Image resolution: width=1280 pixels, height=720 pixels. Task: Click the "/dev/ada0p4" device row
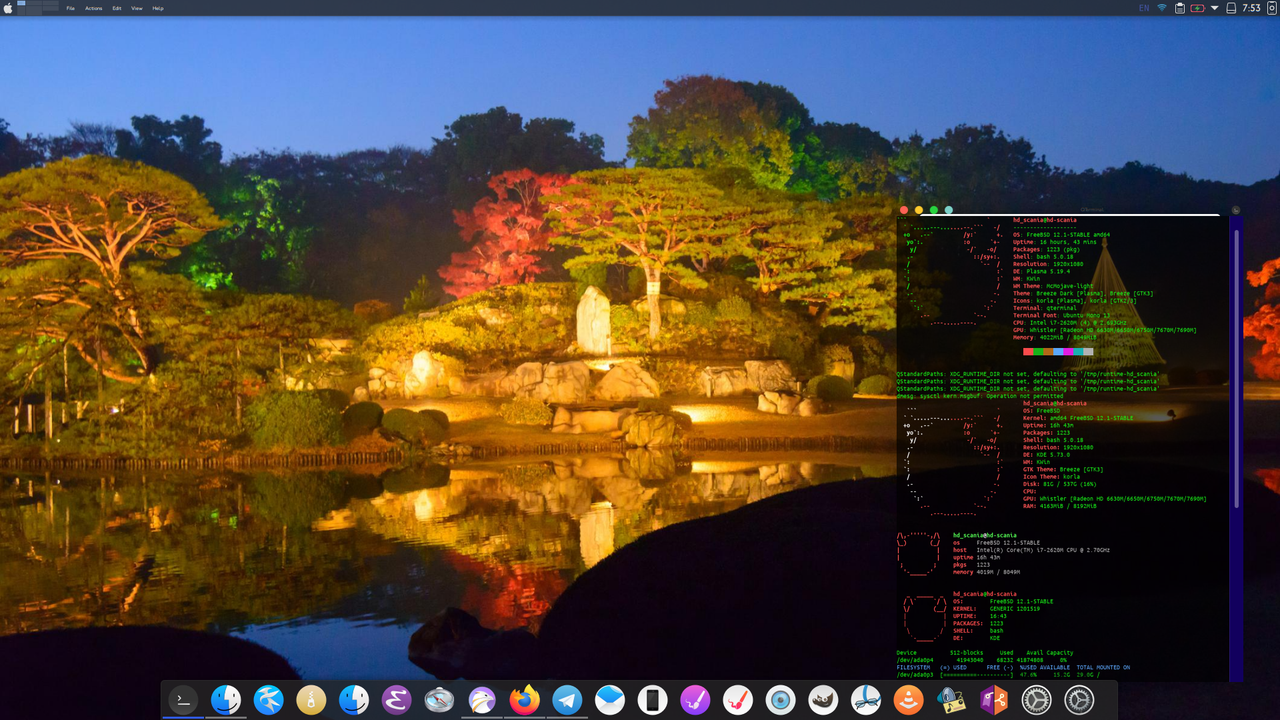pos(982,660)
